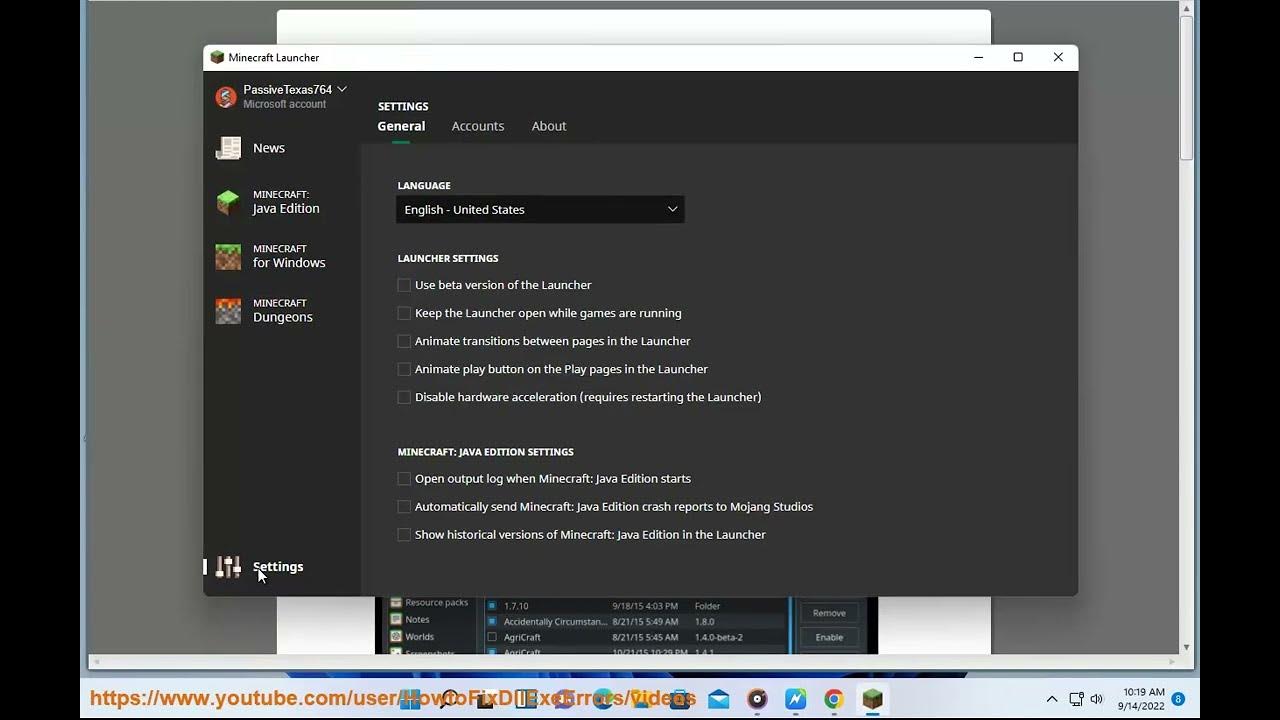
Task: Select Resource packs in the background list
Action: 429,603
